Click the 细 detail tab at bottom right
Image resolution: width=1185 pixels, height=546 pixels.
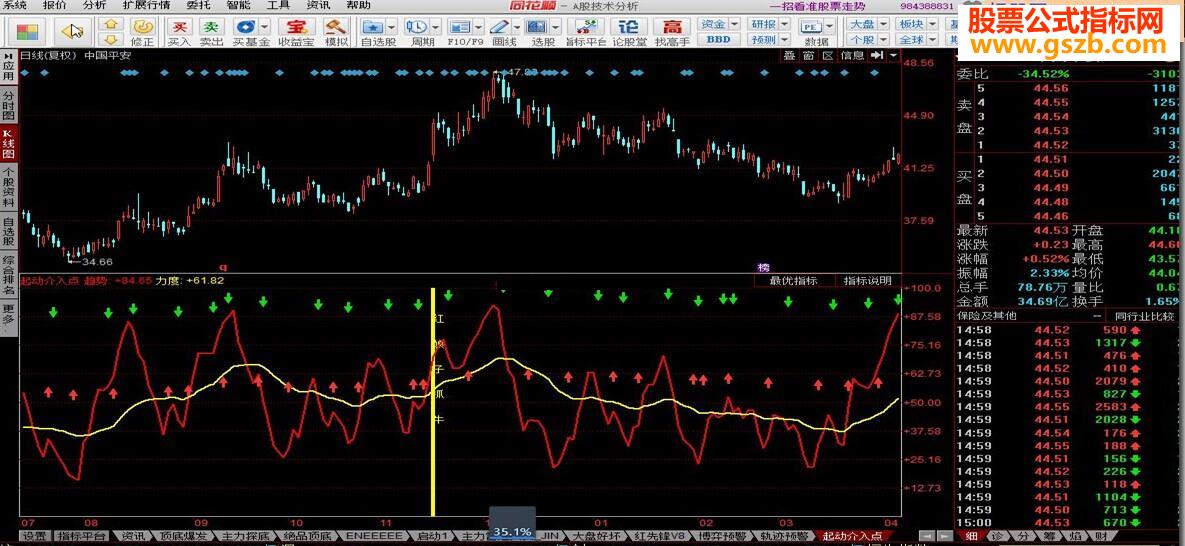[971, 536]
